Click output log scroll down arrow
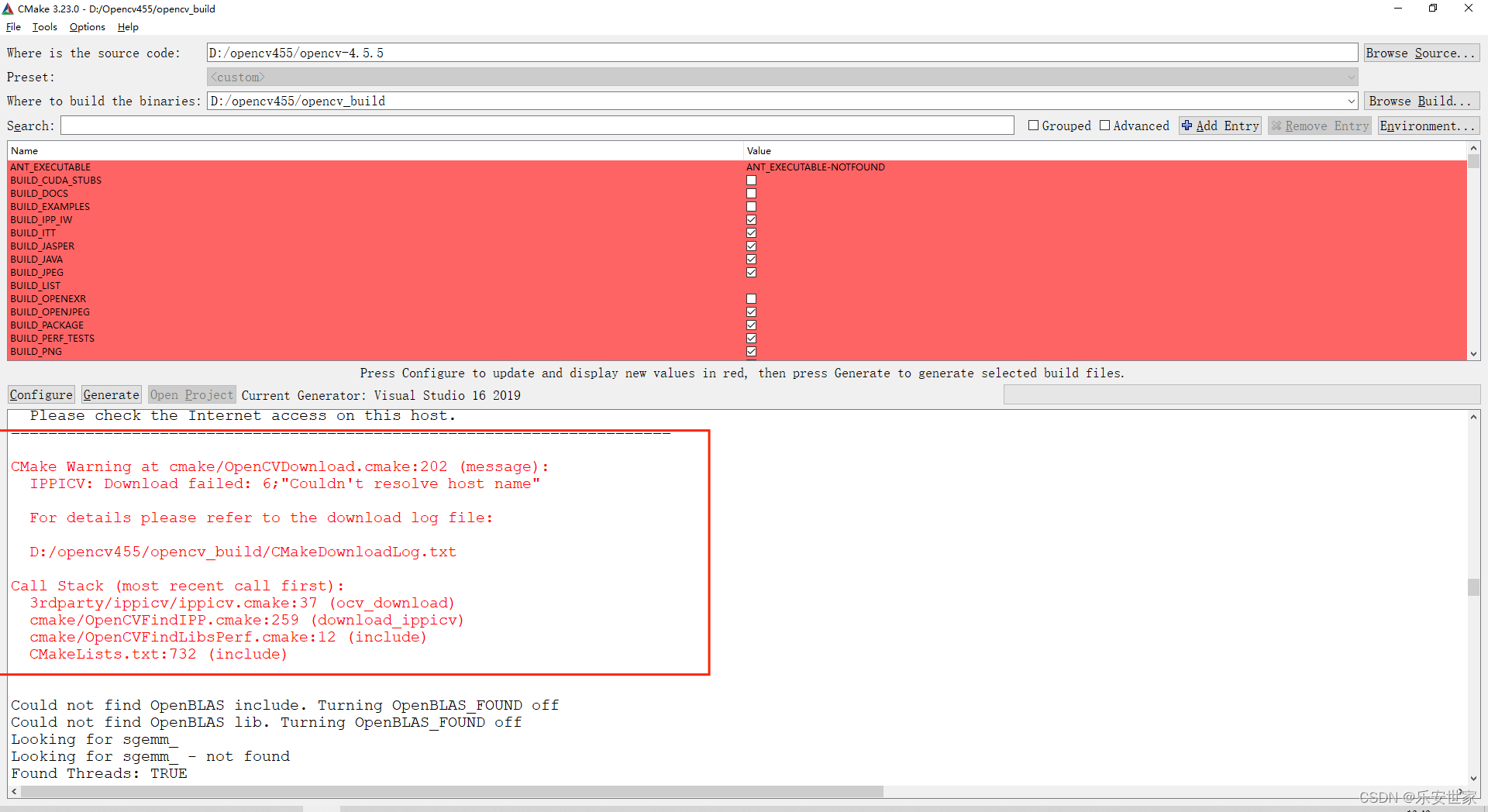 (1473, 779)
